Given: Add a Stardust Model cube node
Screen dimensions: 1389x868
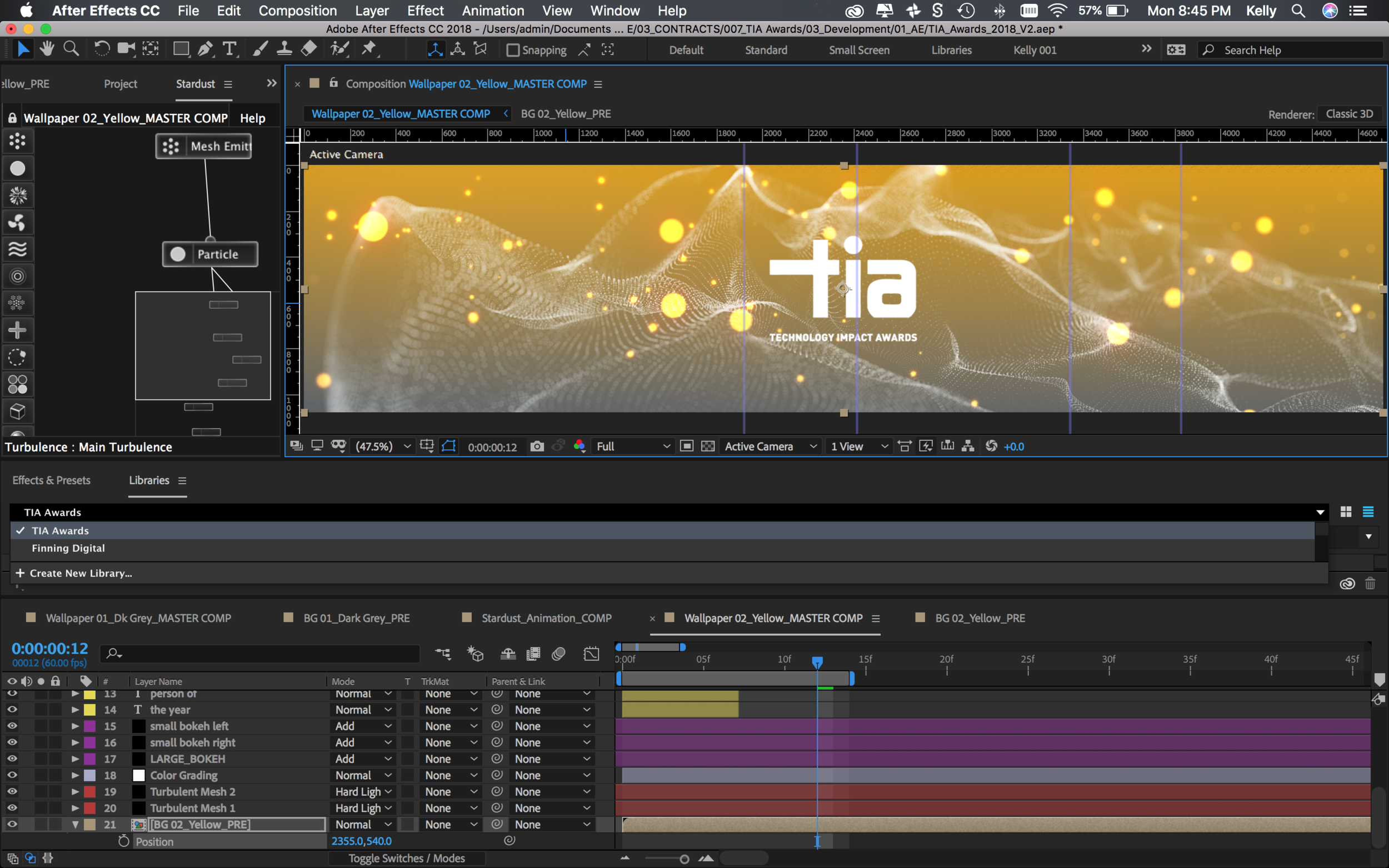Looking at the screenshot, I should (17, 411).
